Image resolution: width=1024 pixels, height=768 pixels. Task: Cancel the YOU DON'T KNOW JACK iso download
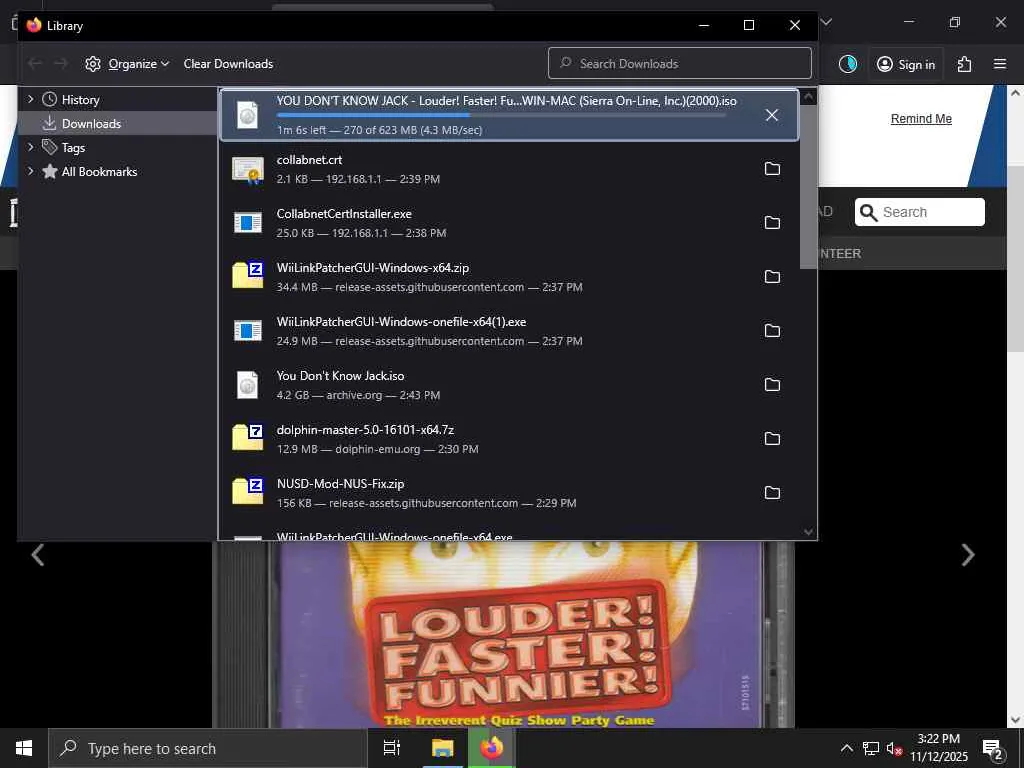pos(771,115)
